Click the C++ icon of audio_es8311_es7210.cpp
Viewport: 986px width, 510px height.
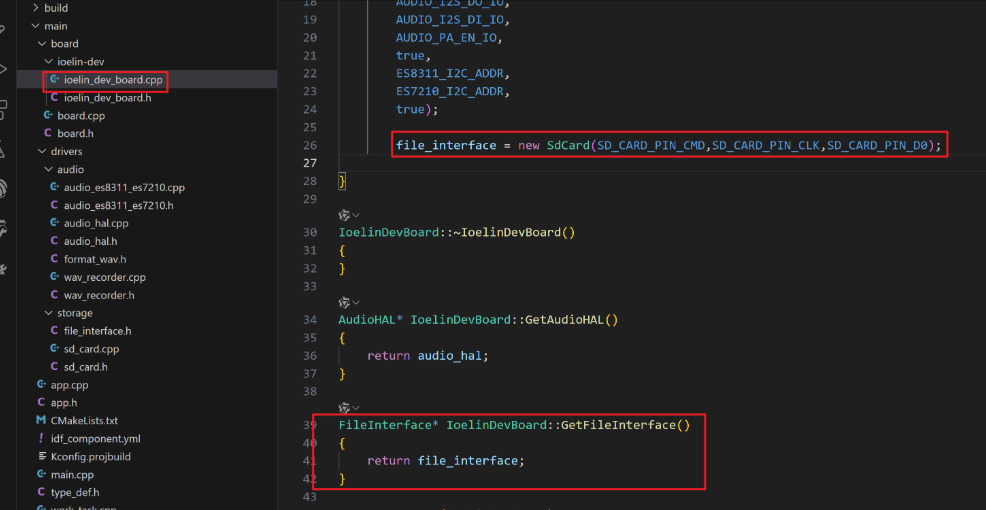pos(54,187)
